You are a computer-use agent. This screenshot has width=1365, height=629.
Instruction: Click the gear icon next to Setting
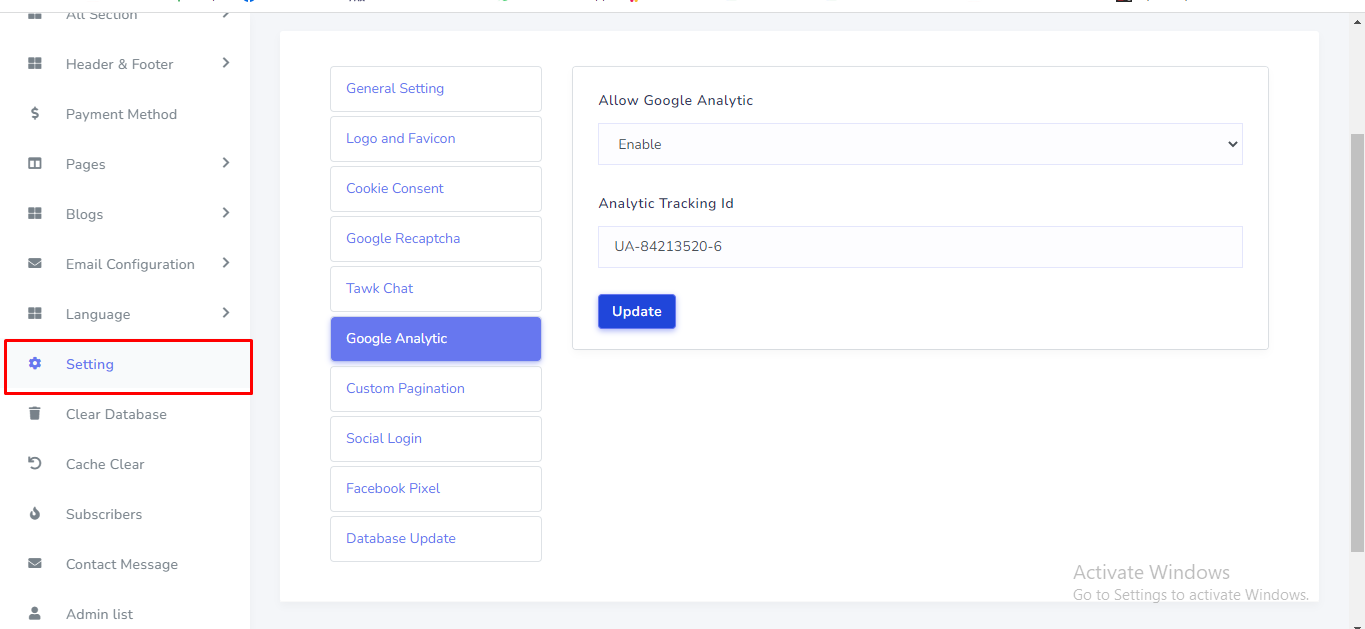(x=35, y=364)
